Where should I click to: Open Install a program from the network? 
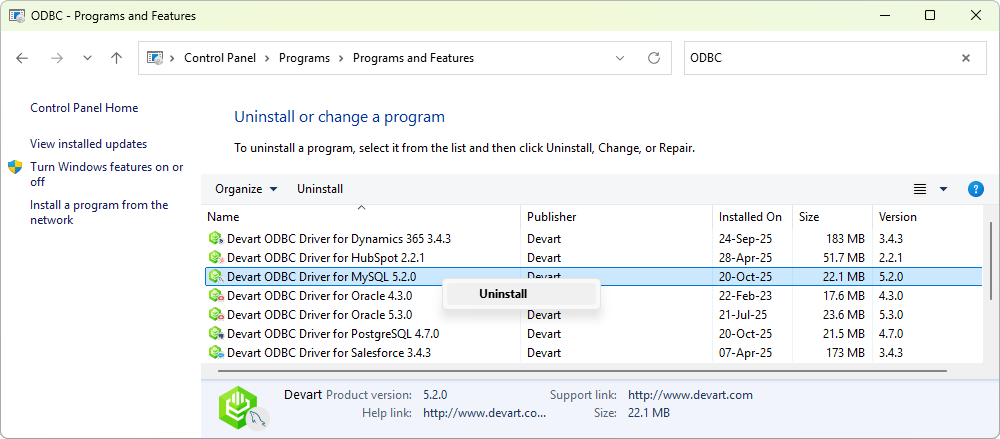[99, 212]
